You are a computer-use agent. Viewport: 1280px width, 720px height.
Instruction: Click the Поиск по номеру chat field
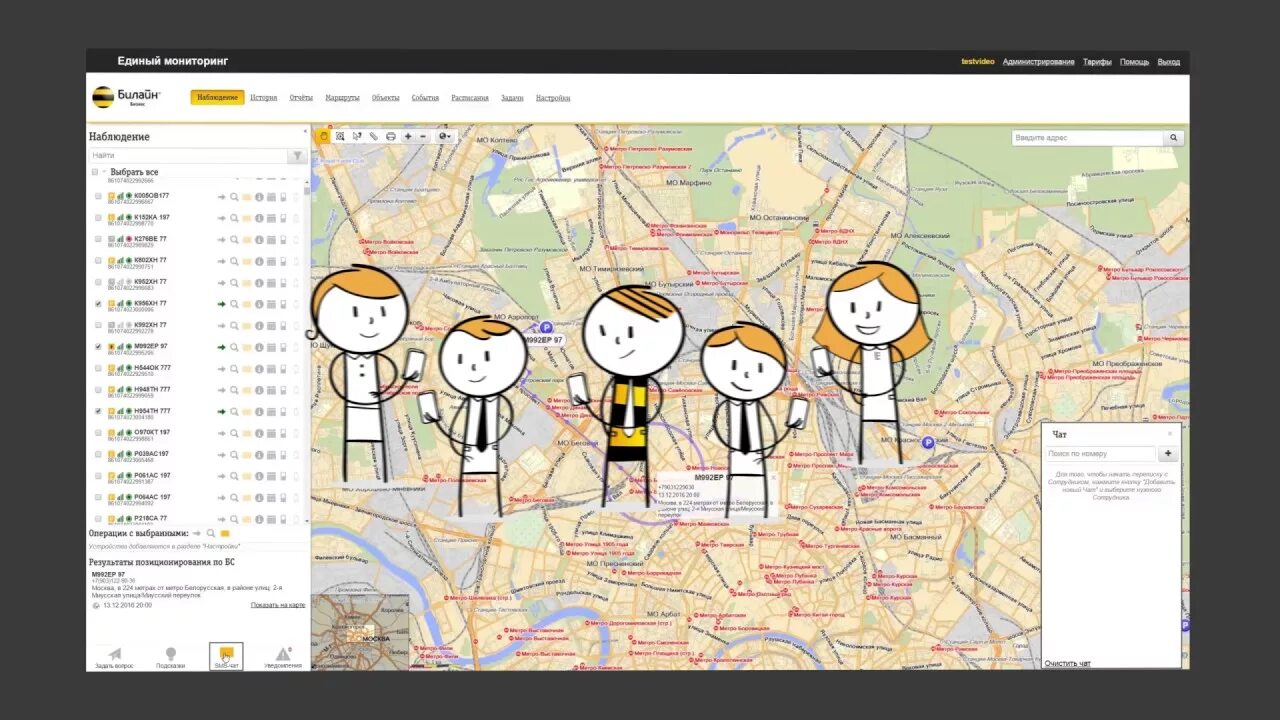1101,454
